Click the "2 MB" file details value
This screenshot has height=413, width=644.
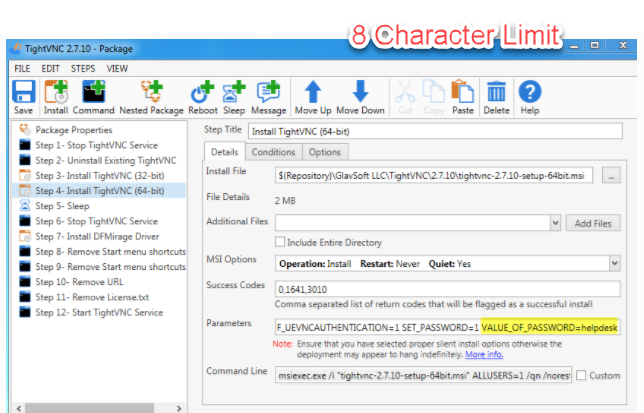click(285, 201)
